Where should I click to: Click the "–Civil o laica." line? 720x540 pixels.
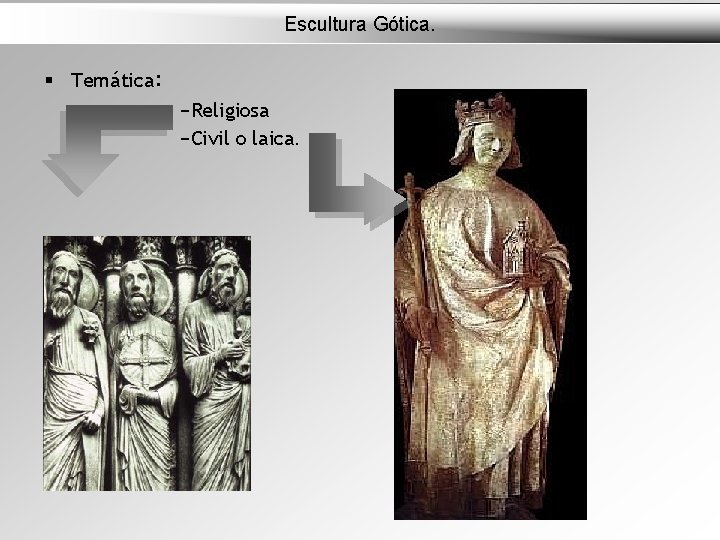(x=240, y=138)
